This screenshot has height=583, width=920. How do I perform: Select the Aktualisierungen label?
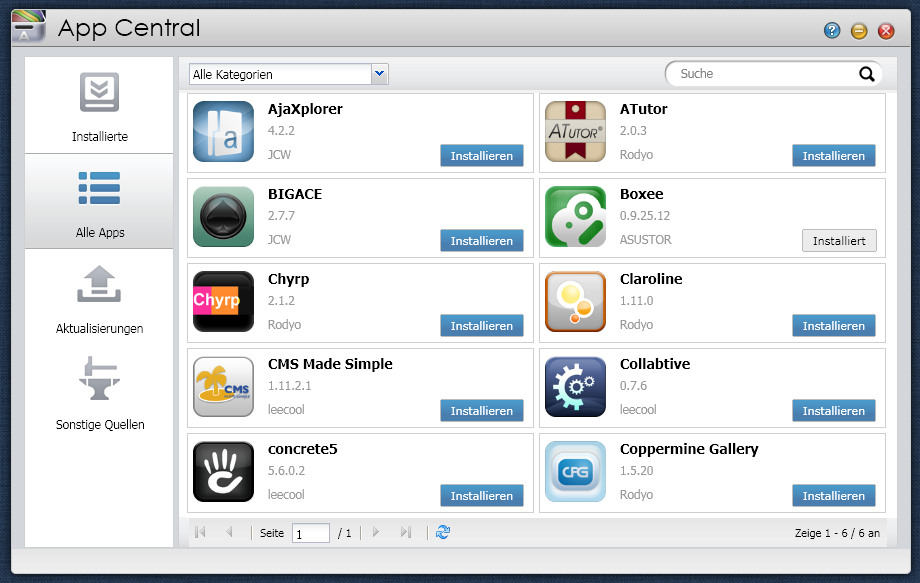pyautogui.click(x=99, y=328)
